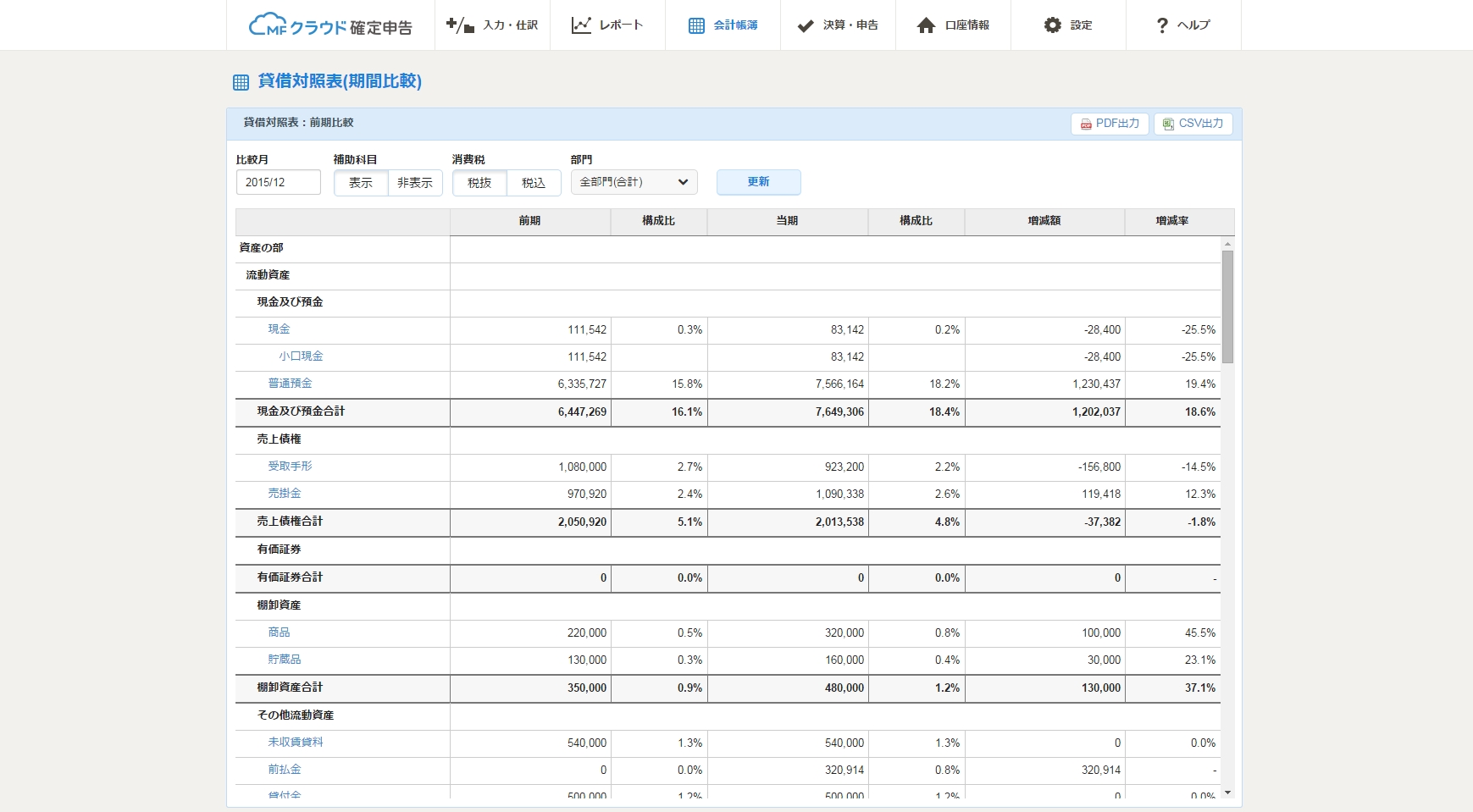
Task: Select 税抜 for 消費税
Action: coord(479,183)
